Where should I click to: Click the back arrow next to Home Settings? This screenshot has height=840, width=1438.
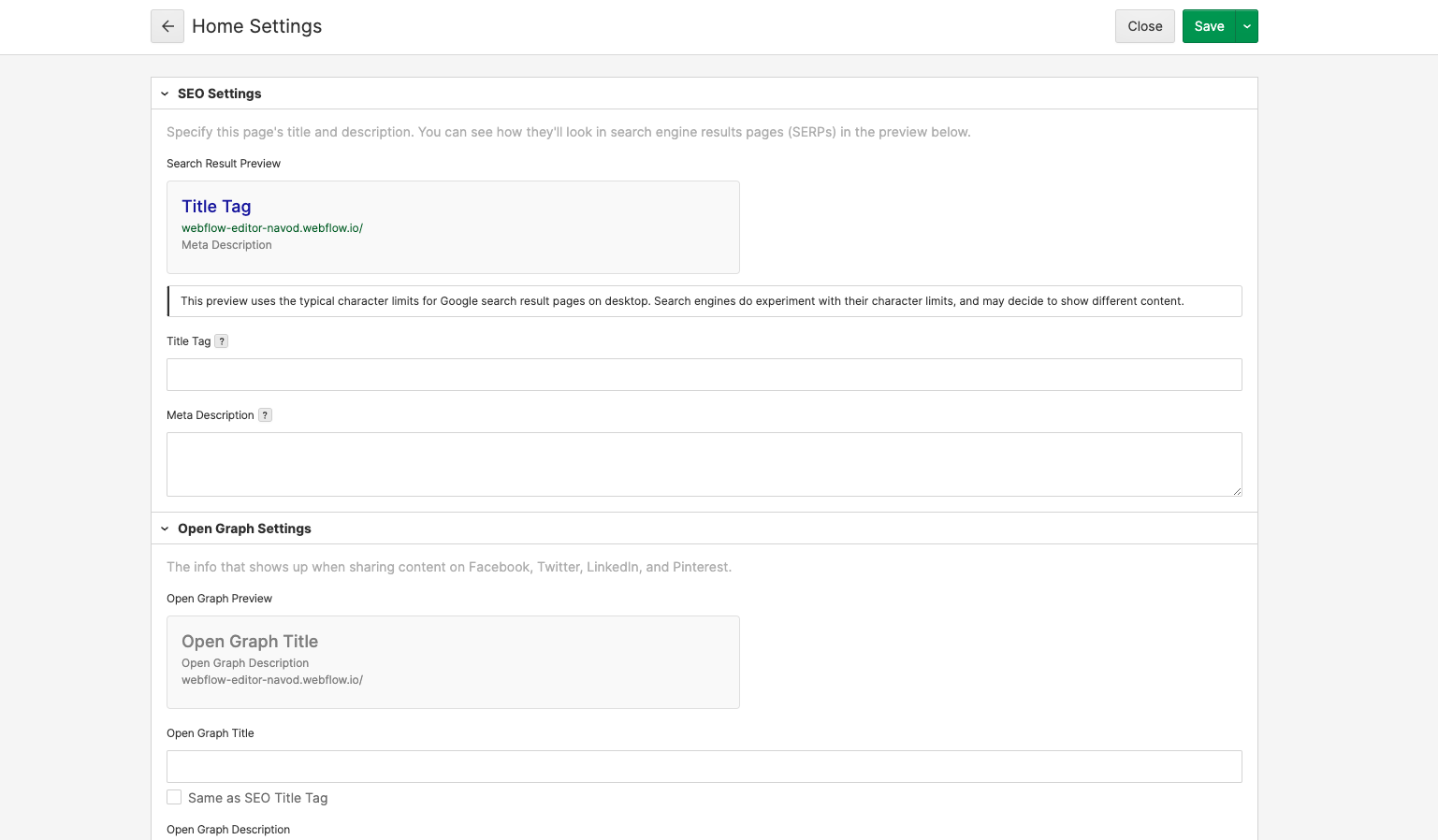[x=167, y=26]
